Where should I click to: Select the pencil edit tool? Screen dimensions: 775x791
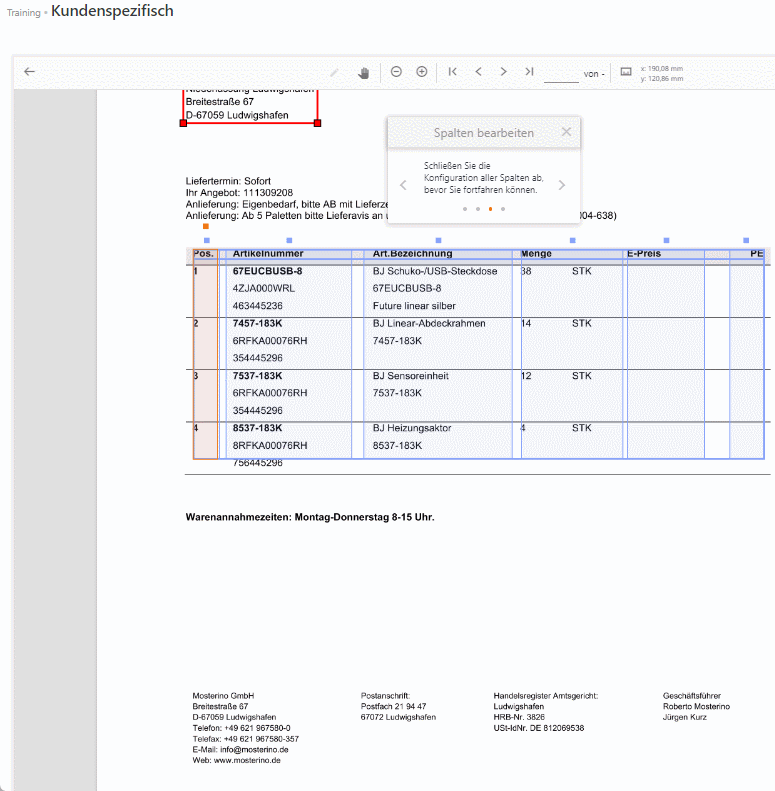coord(334,73)
